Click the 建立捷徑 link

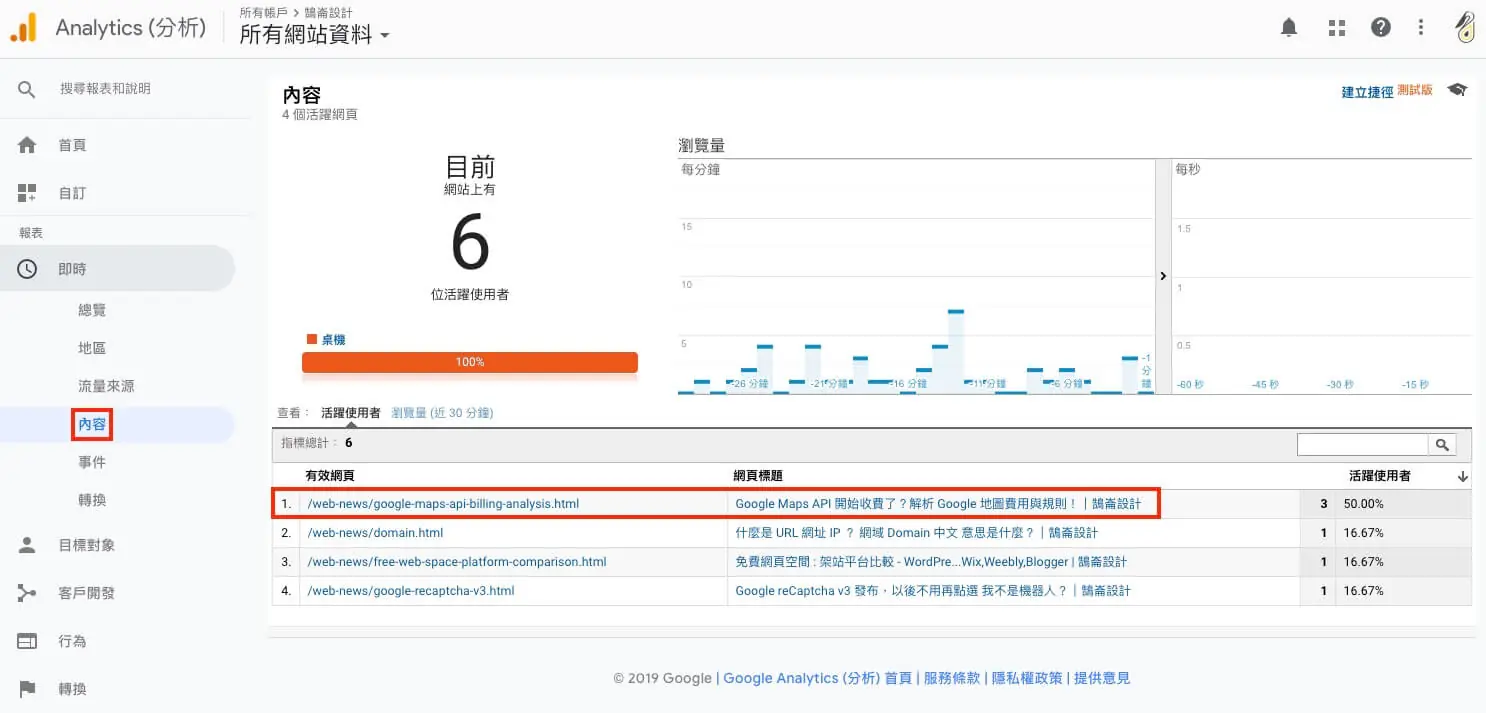pyautogui.click(x=1367, y=92)
